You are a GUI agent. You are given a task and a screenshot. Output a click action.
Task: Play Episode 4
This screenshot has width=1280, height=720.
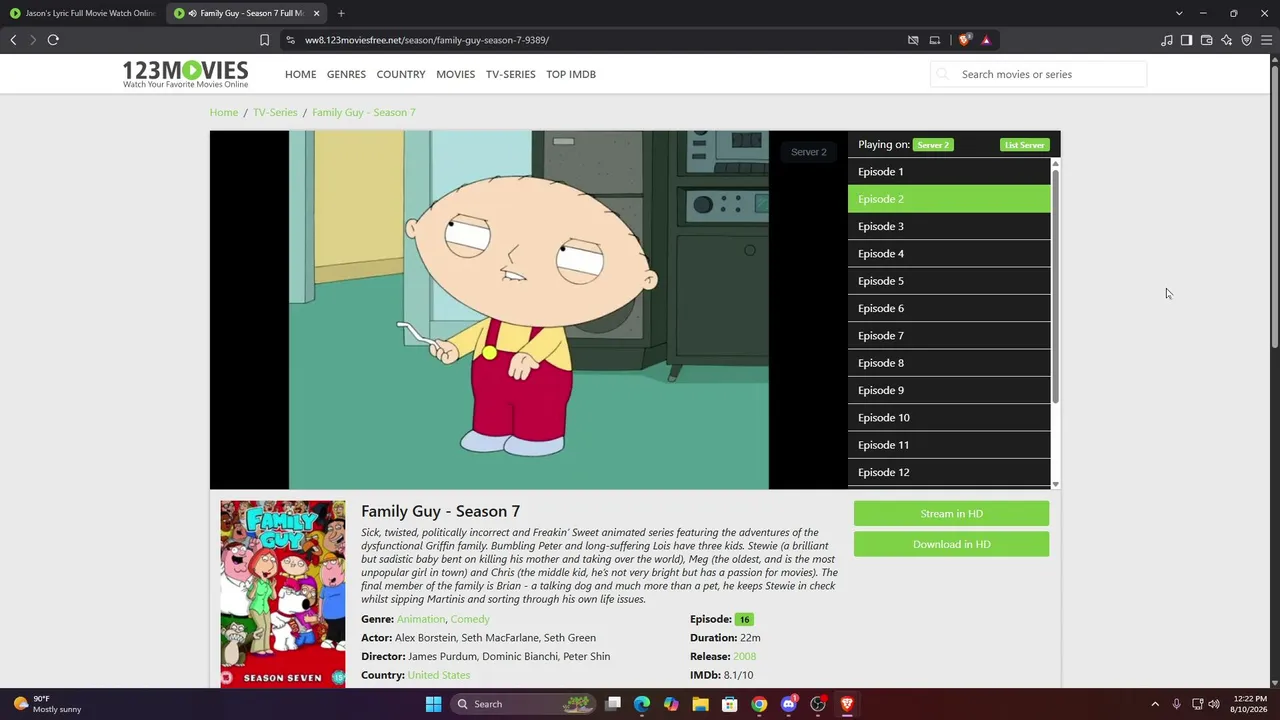click(x=949, y=254)
